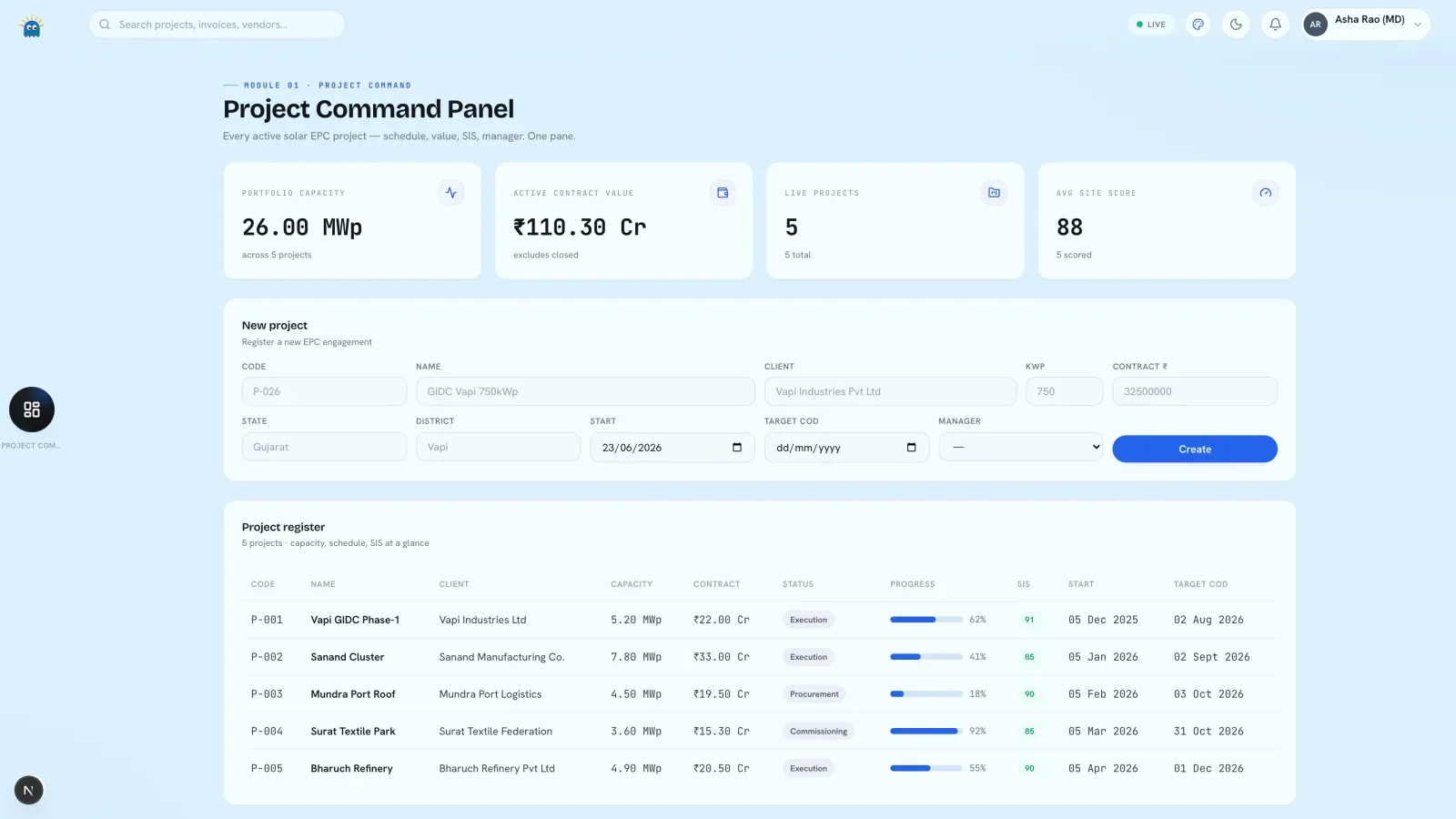Click the N badge at bottom-left
The height and width of the screenshot is (819, 1456).
coord(28,790)
